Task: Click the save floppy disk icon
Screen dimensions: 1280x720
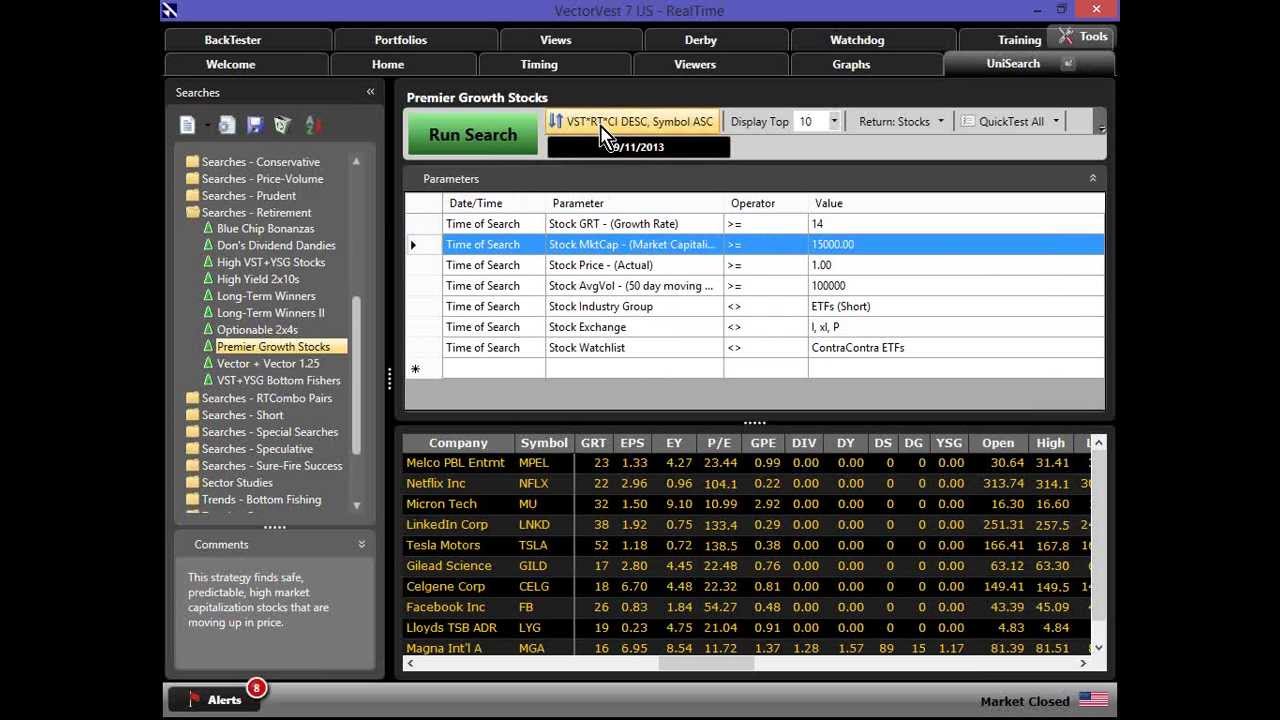Action: (x=255, y=125)
